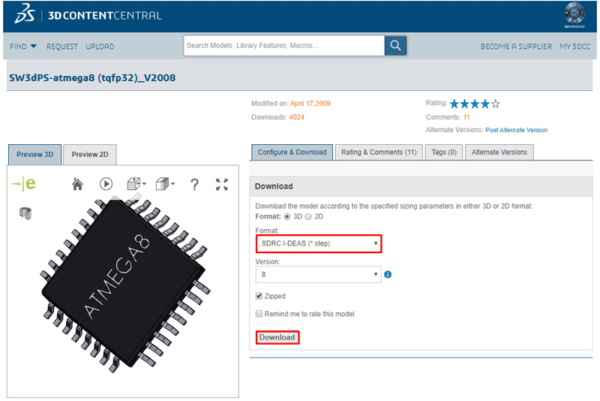
Task: Click the downloads count 4024
Action: click(297, 117)
